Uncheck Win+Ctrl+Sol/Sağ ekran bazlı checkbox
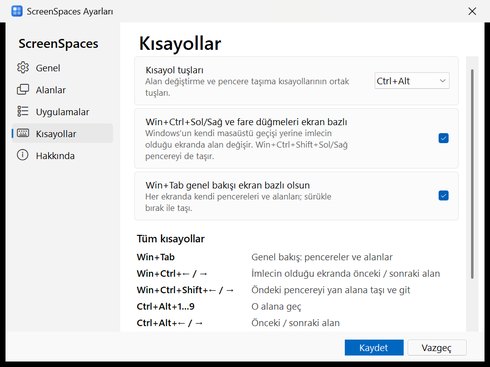The height and width of the screenshot is (367, 490). pos(443,138)
